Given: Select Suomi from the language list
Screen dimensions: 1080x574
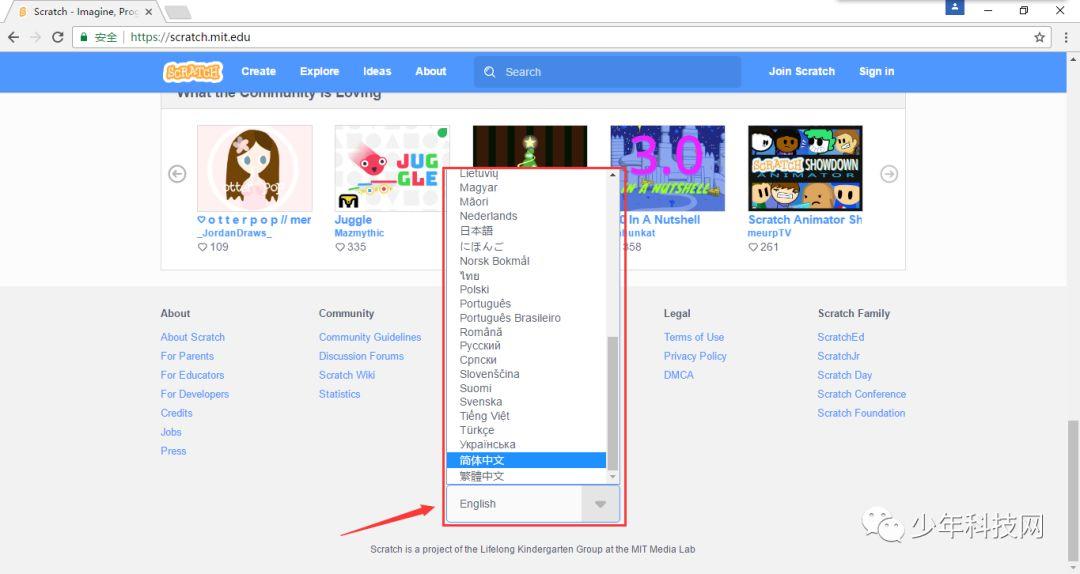Looking at the screenshot, I should point(526,388).
